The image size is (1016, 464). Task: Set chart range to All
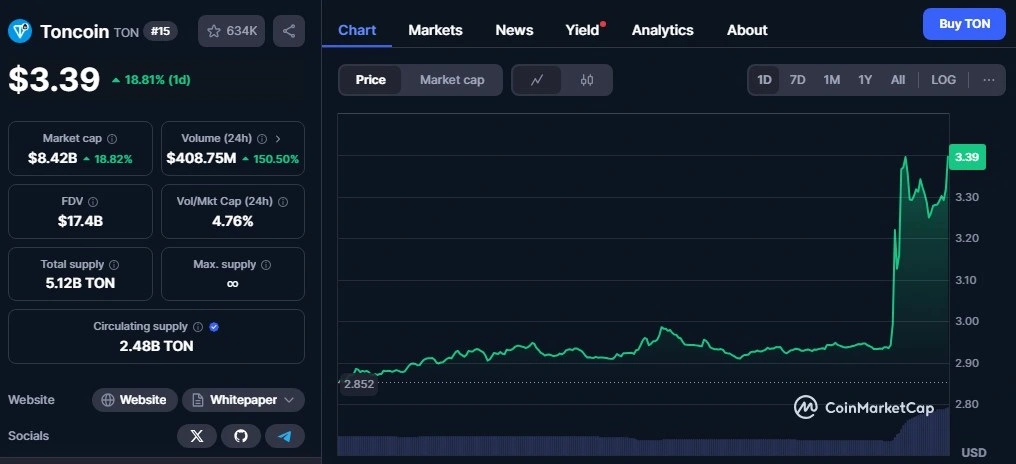point(897,80)
